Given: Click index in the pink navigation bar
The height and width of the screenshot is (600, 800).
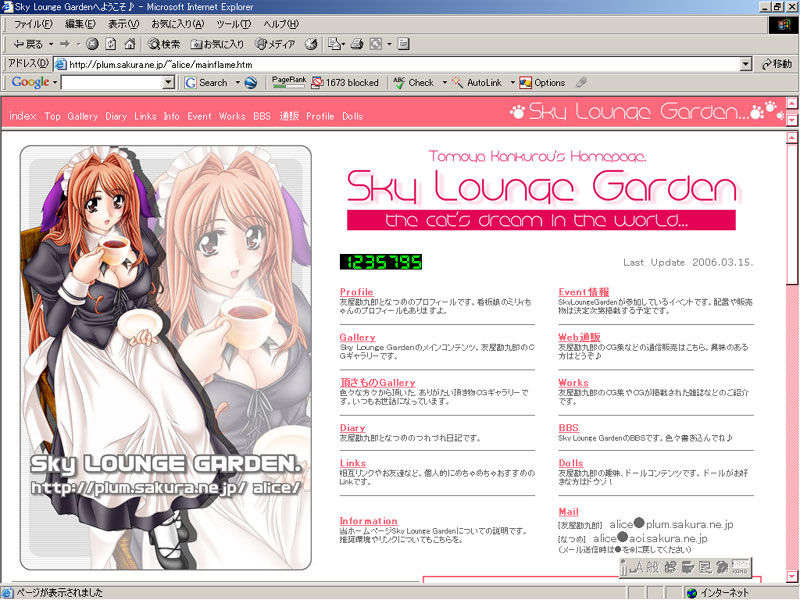Looking at the screenshot, I should coord(22,116).
